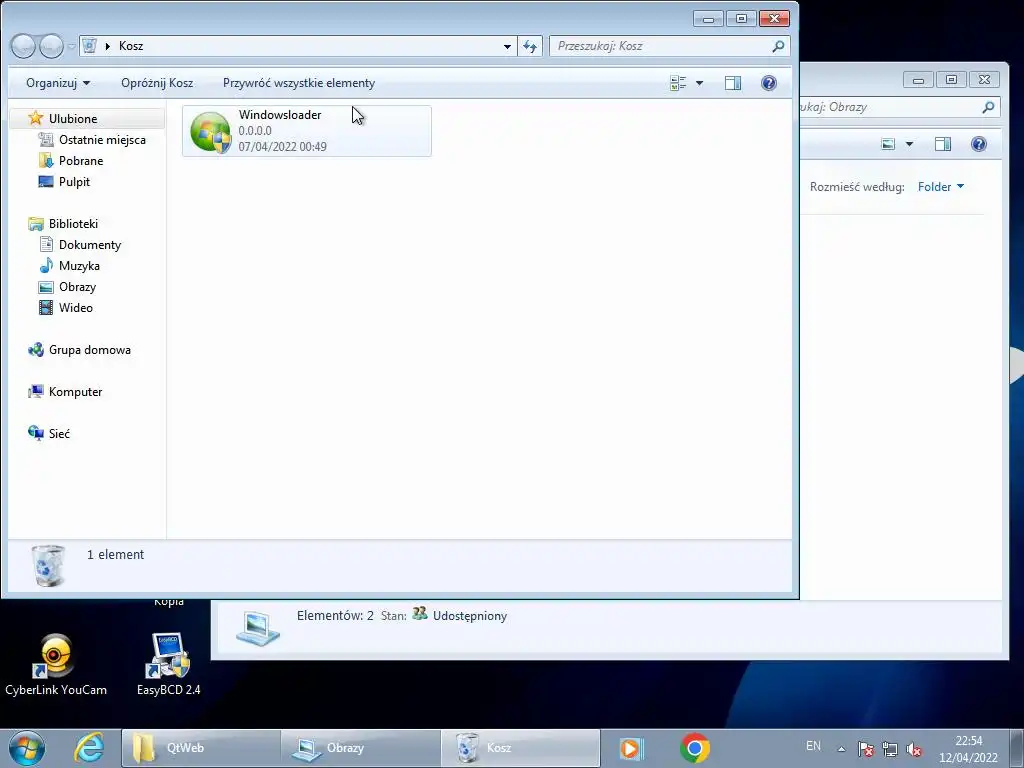This screenshot has height=768, width=1024.
Task: Open recent pages dropdown beside navigation buttons
Action: tap(71, 46)
